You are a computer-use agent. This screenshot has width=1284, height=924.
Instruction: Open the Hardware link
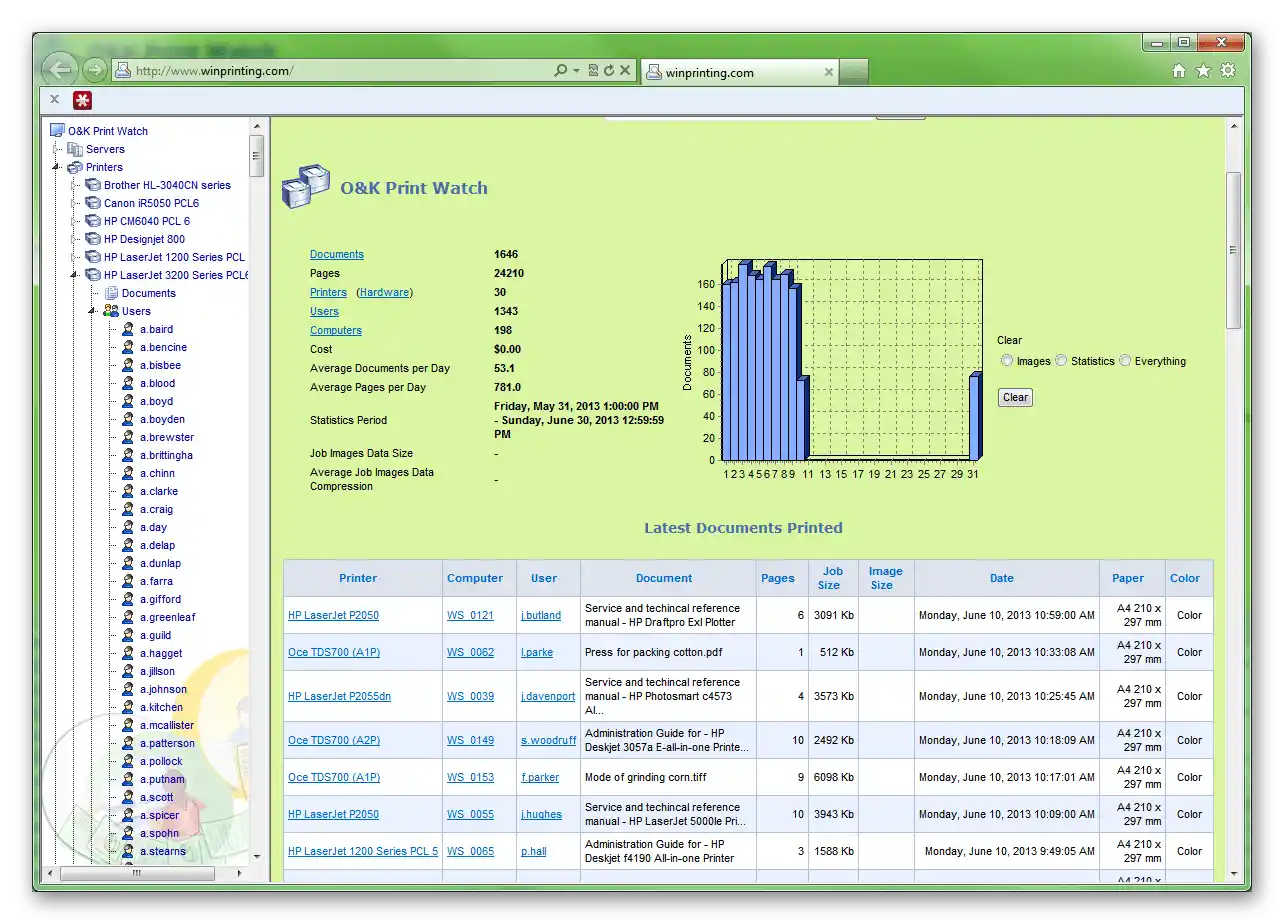[385, 292]
